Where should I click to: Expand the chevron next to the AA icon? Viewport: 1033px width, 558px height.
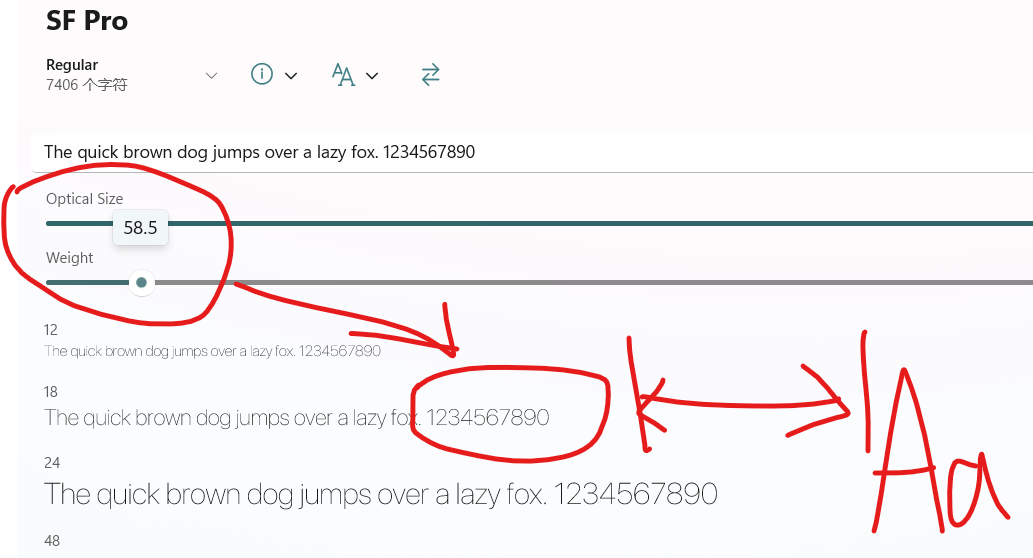[372, 76]
